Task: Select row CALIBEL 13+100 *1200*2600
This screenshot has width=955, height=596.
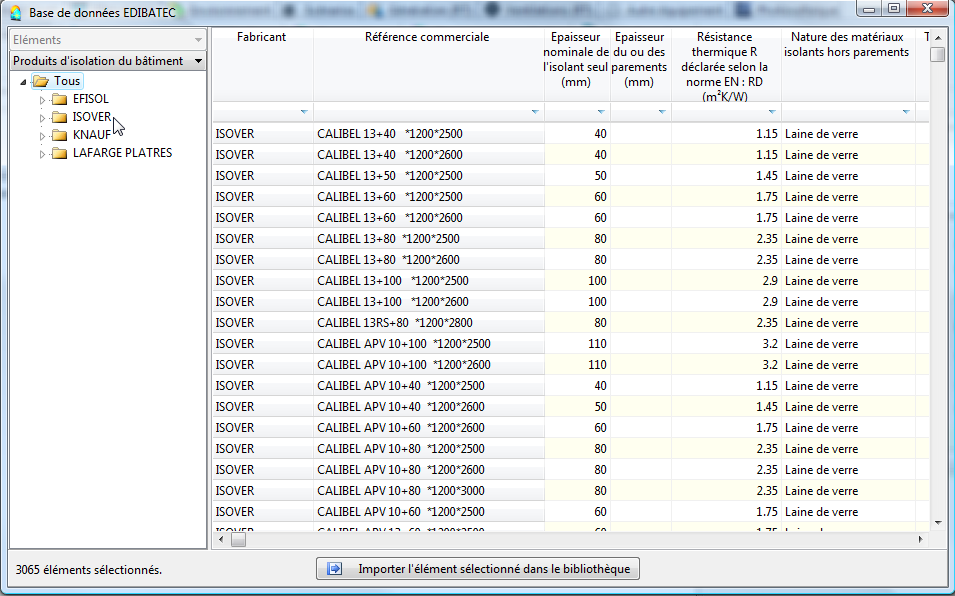Action: [571, 302]
